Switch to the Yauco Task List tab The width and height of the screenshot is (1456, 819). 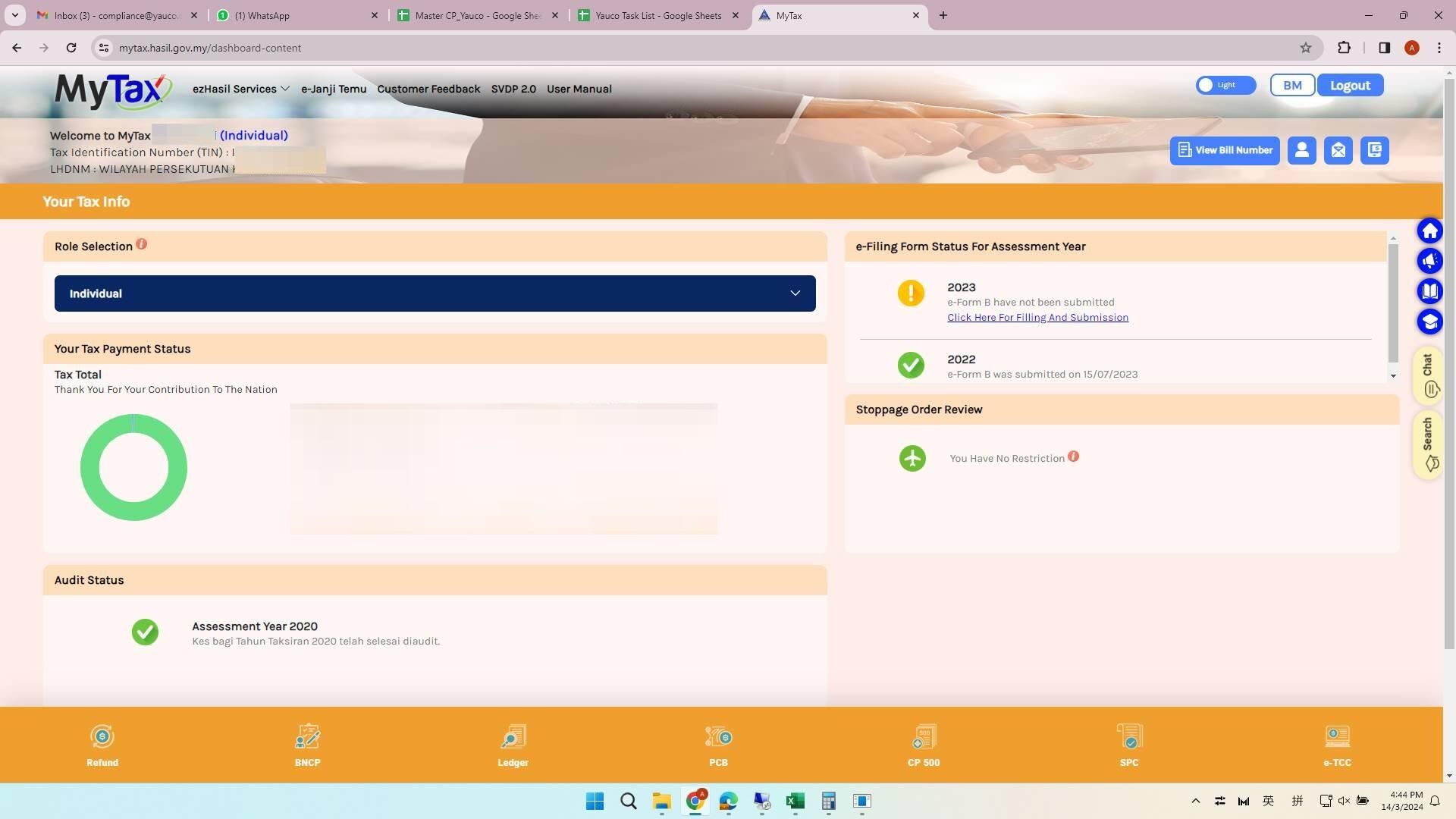657,15
